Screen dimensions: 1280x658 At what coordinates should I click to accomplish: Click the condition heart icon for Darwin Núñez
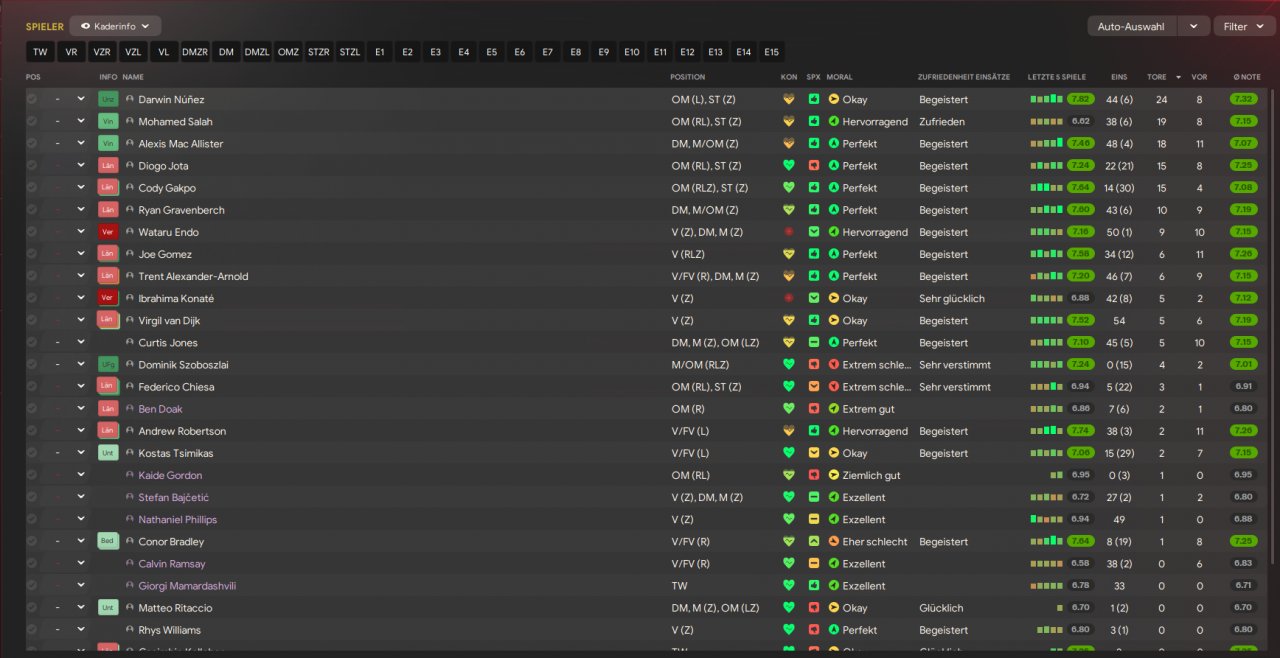pos(788,99)
